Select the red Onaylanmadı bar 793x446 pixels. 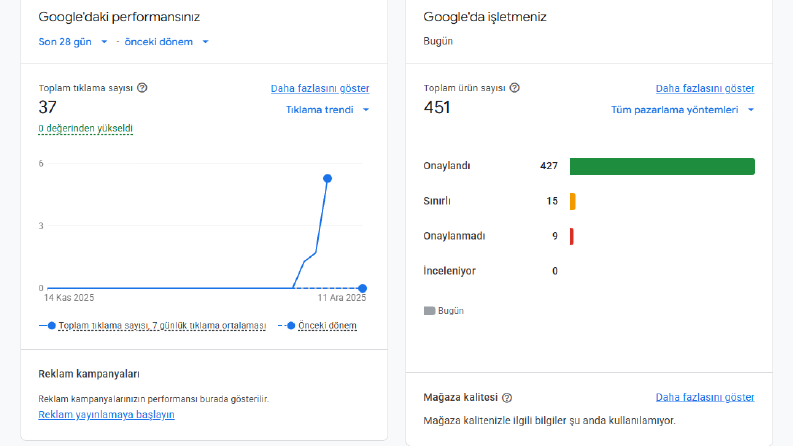click(571, 236)
